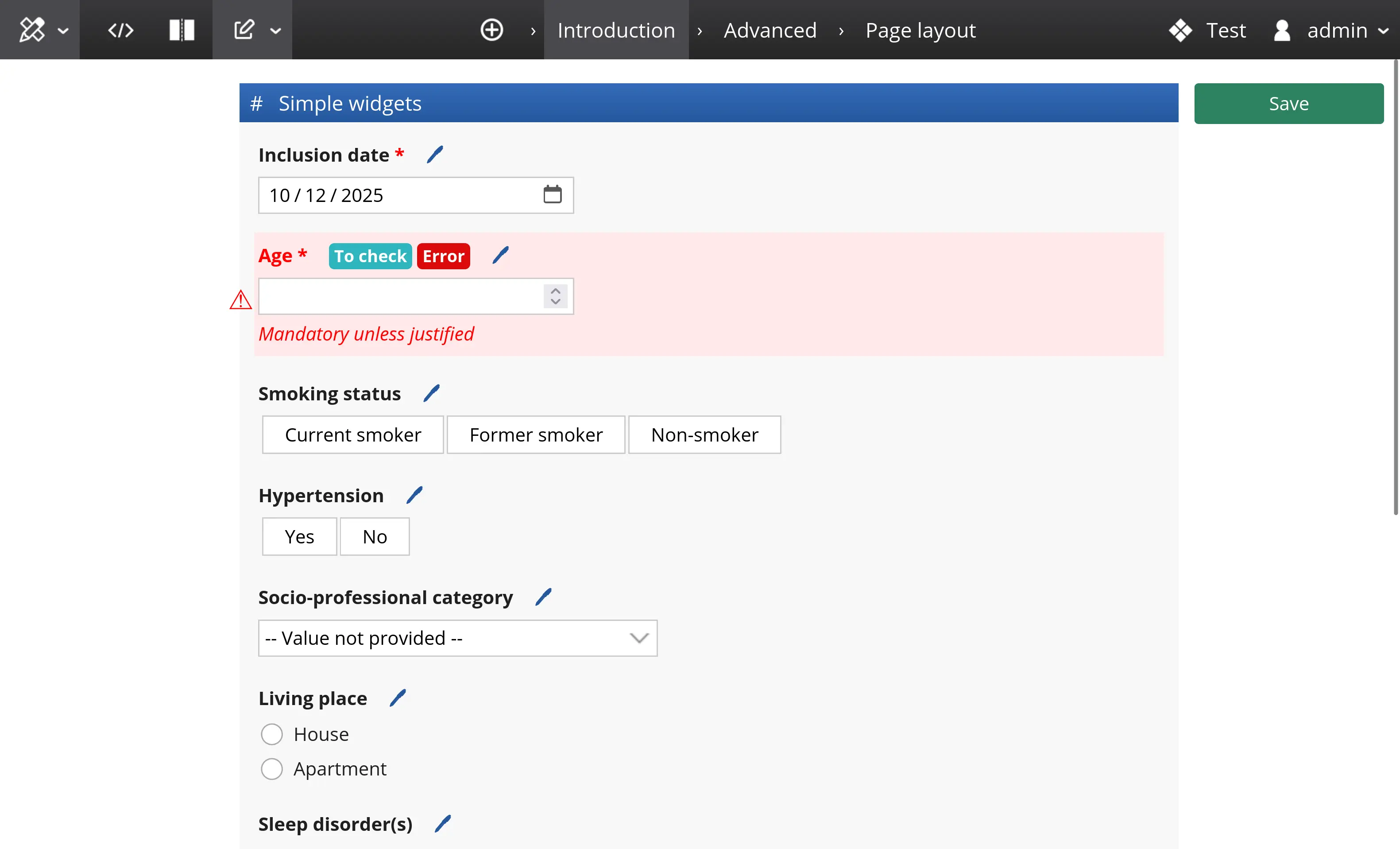Screen dimensions: 1400x849
Task: Click the edit form pencil-square icon
Action: click(x=244, y=30)
